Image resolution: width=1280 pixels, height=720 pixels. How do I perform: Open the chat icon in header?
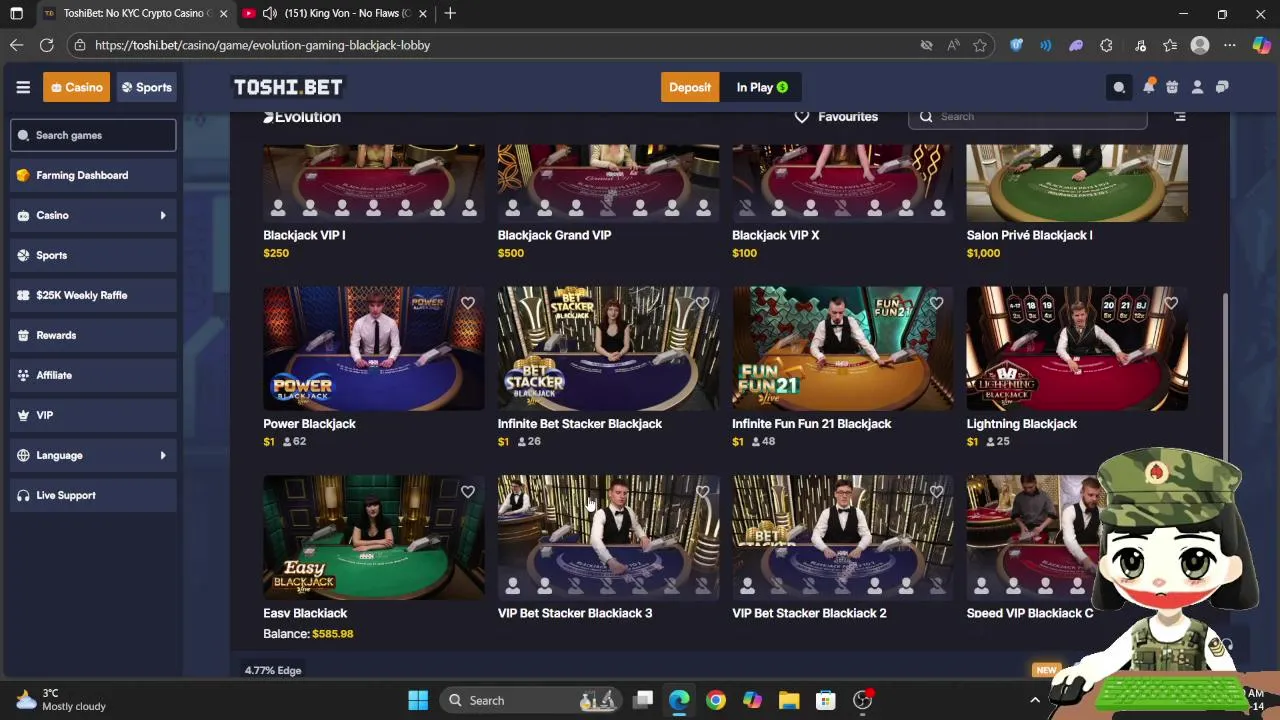(1222, 87)
